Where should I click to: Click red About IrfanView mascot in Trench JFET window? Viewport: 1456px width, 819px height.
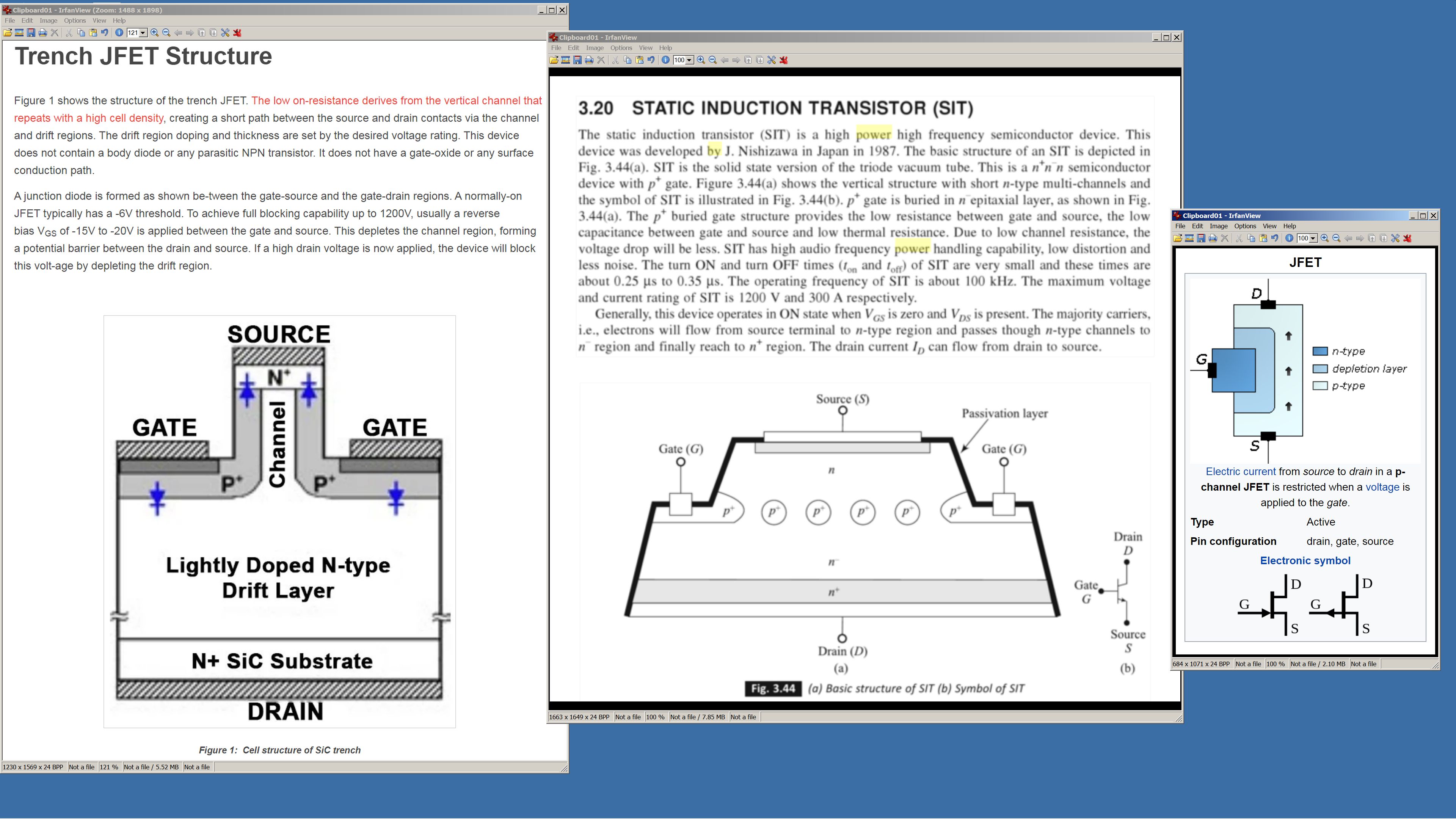point(237,33)
